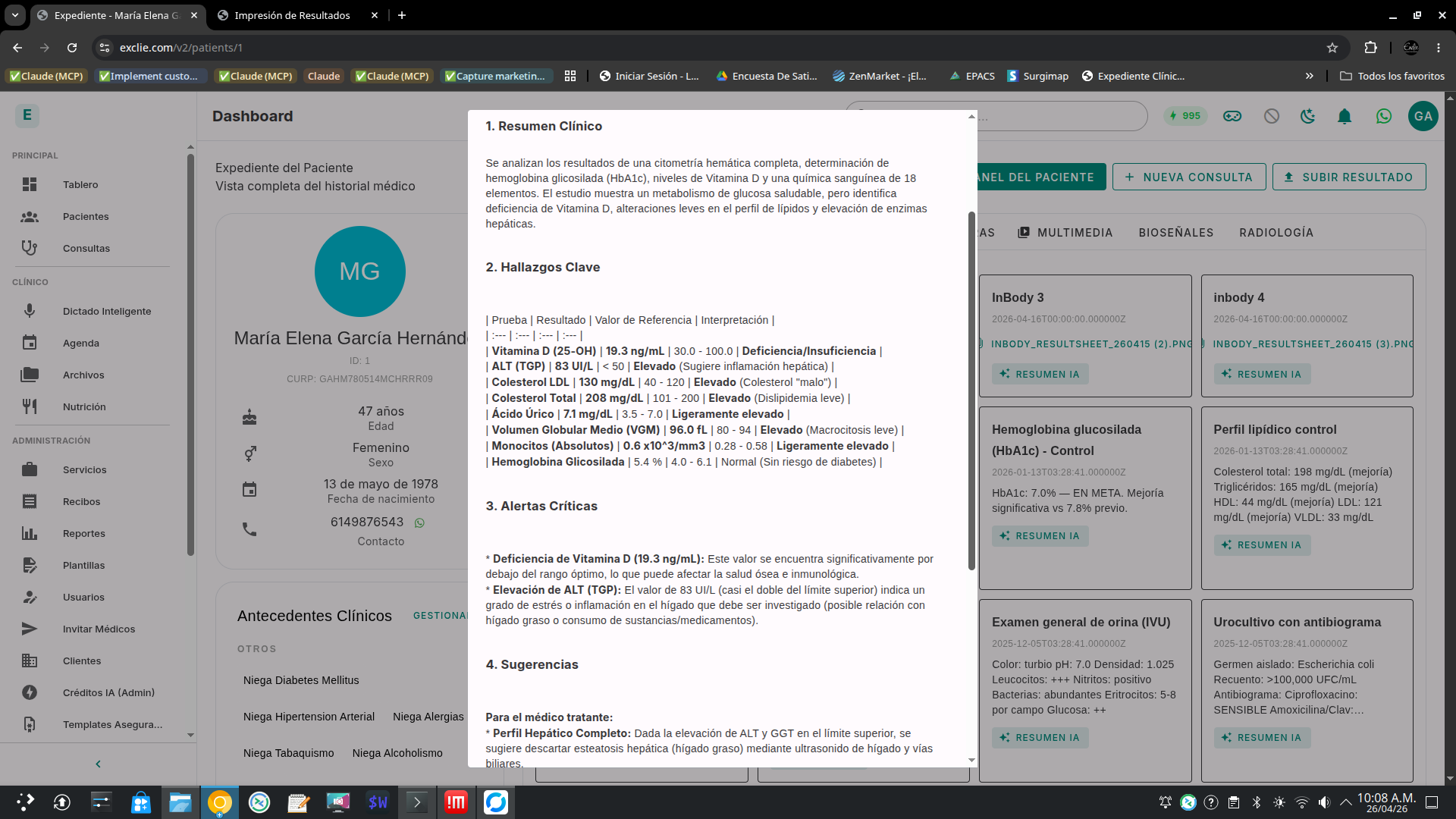Click the modal's vertical scrollbar

(971, 391)
